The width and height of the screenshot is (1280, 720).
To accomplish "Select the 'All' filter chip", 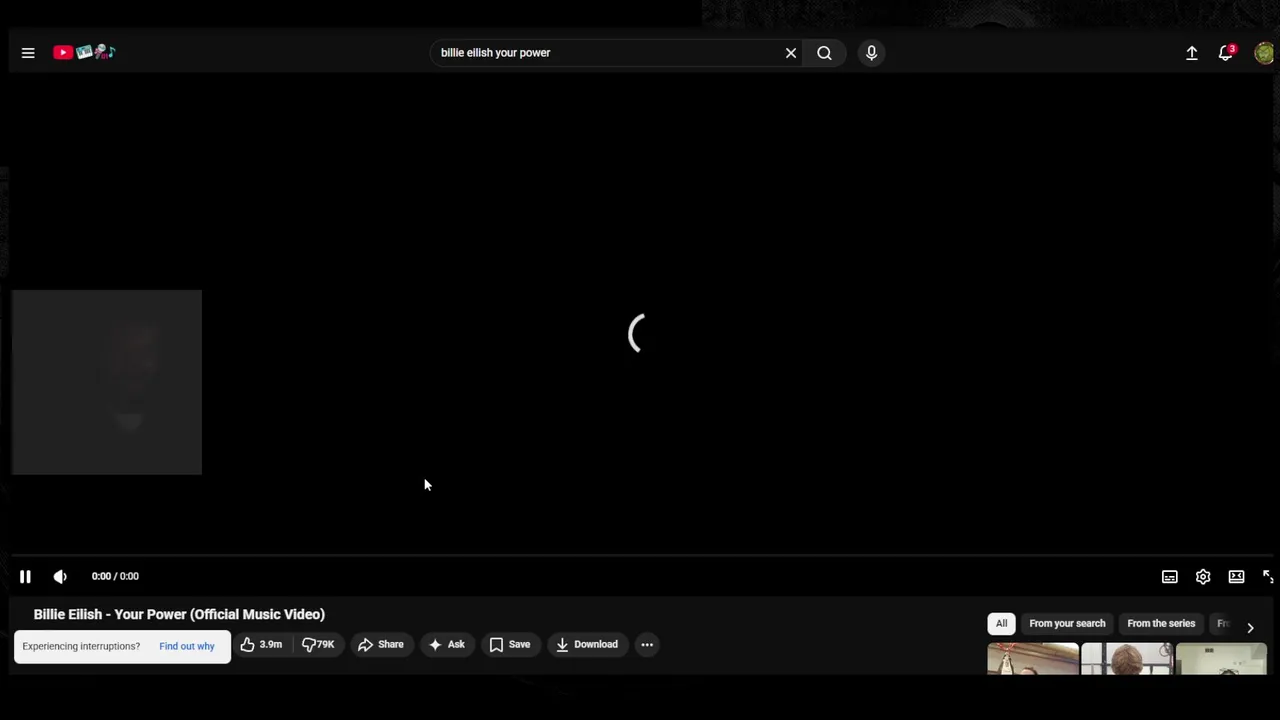I will (x=1001, y=623).
